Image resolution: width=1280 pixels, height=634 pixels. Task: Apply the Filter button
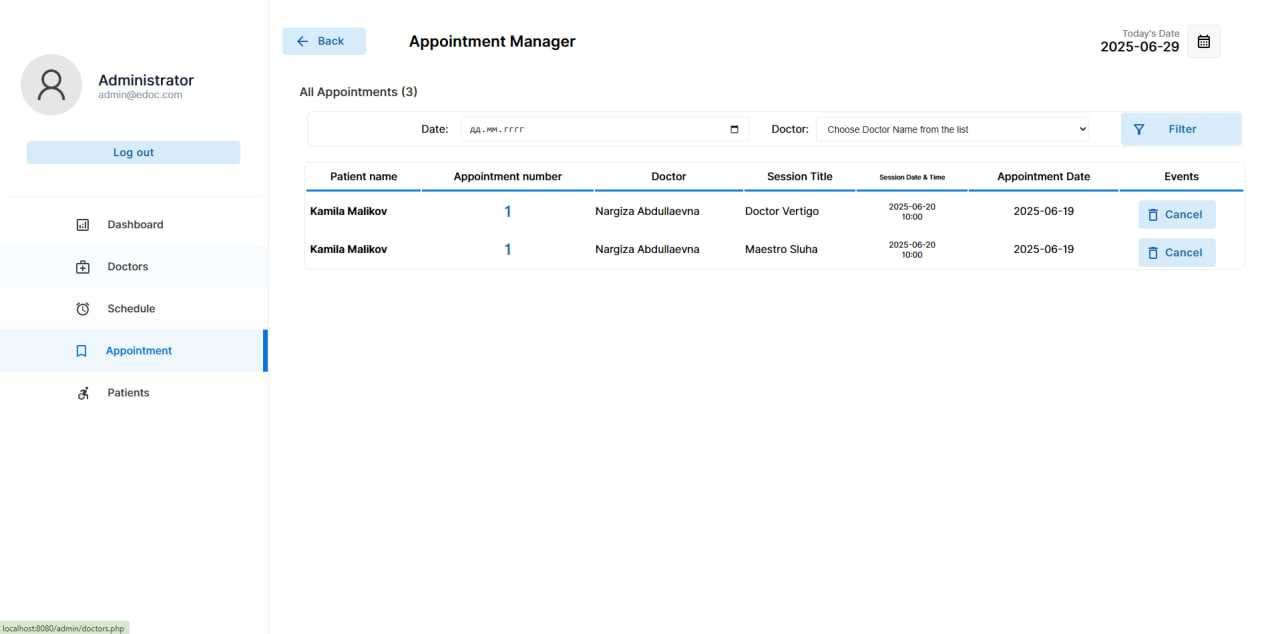[x=1181, y=129]
